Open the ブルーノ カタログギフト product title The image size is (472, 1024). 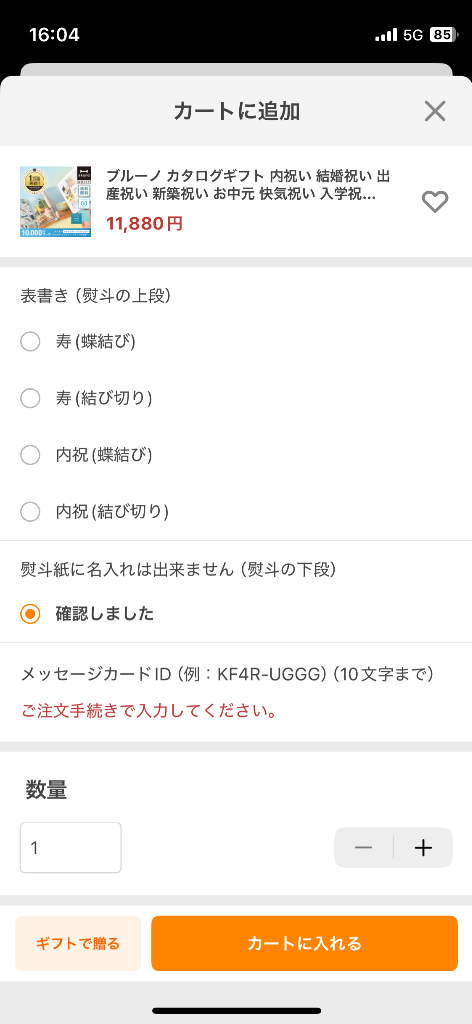pyautogui.click(x=249, y=185)
